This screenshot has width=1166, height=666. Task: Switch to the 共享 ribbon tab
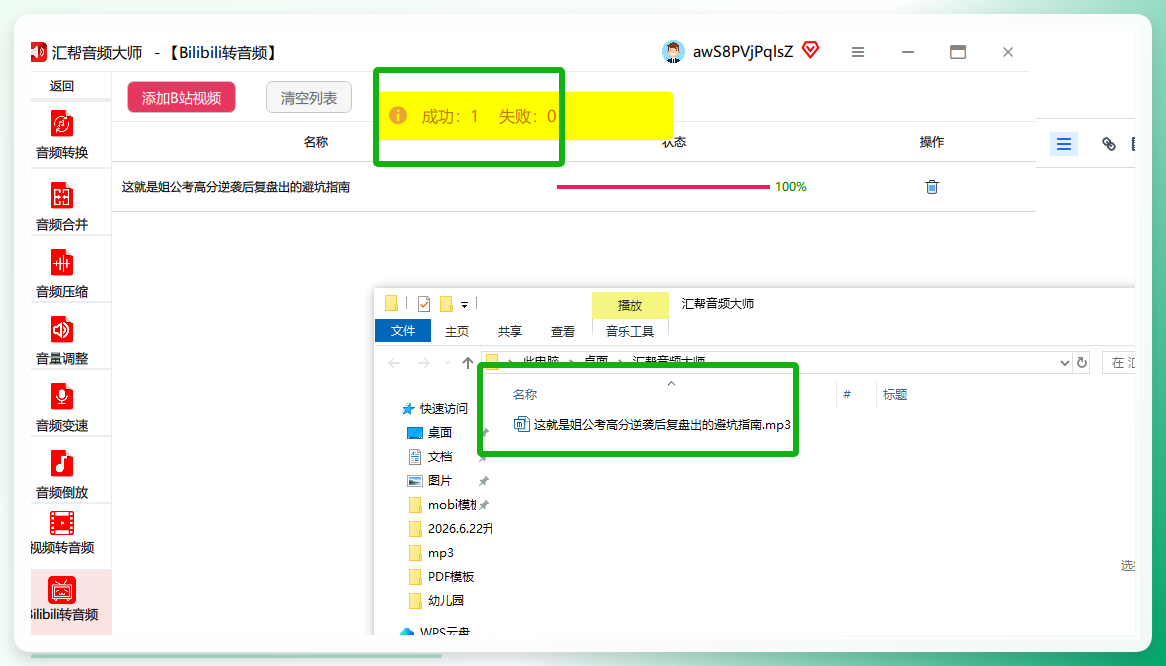pos(510,331)
